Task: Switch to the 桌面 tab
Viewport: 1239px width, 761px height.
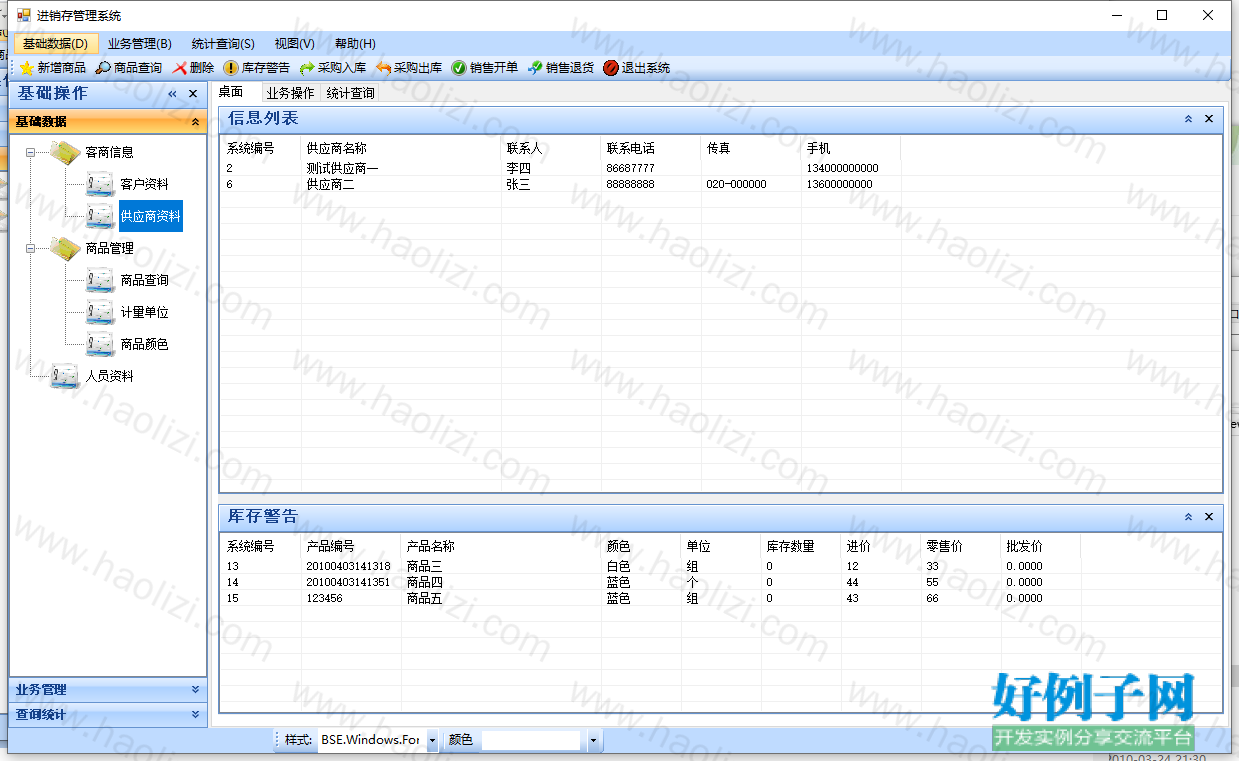Action: pyautogui.click(x=231, y=92)
